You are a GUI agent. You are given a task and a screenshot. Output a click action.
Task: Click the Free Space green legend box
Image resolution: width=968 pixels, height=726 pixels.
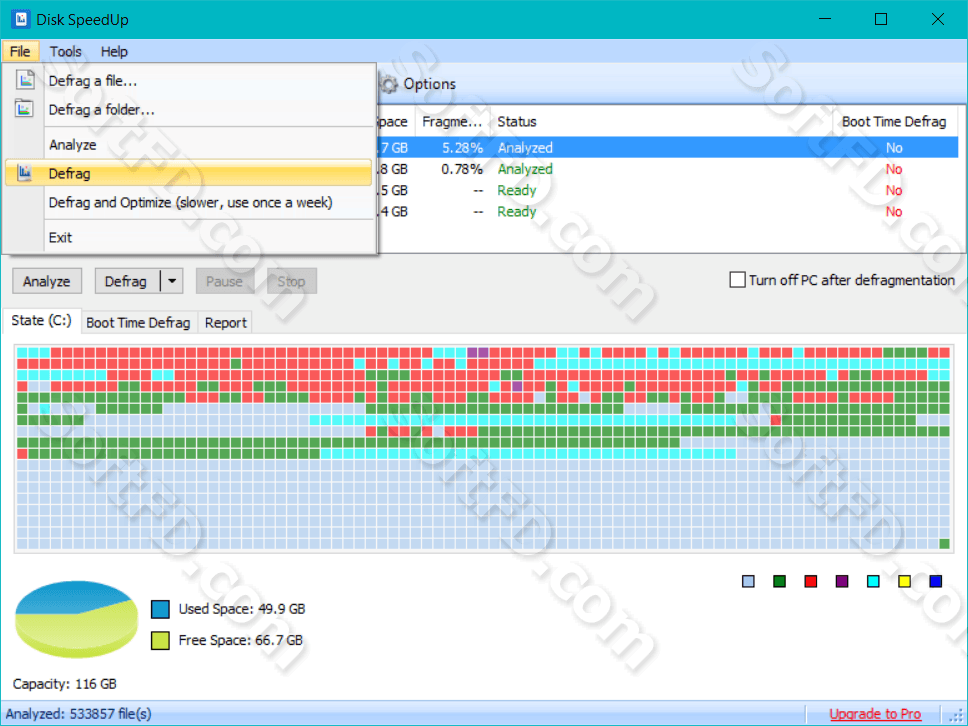pos(160,640)
